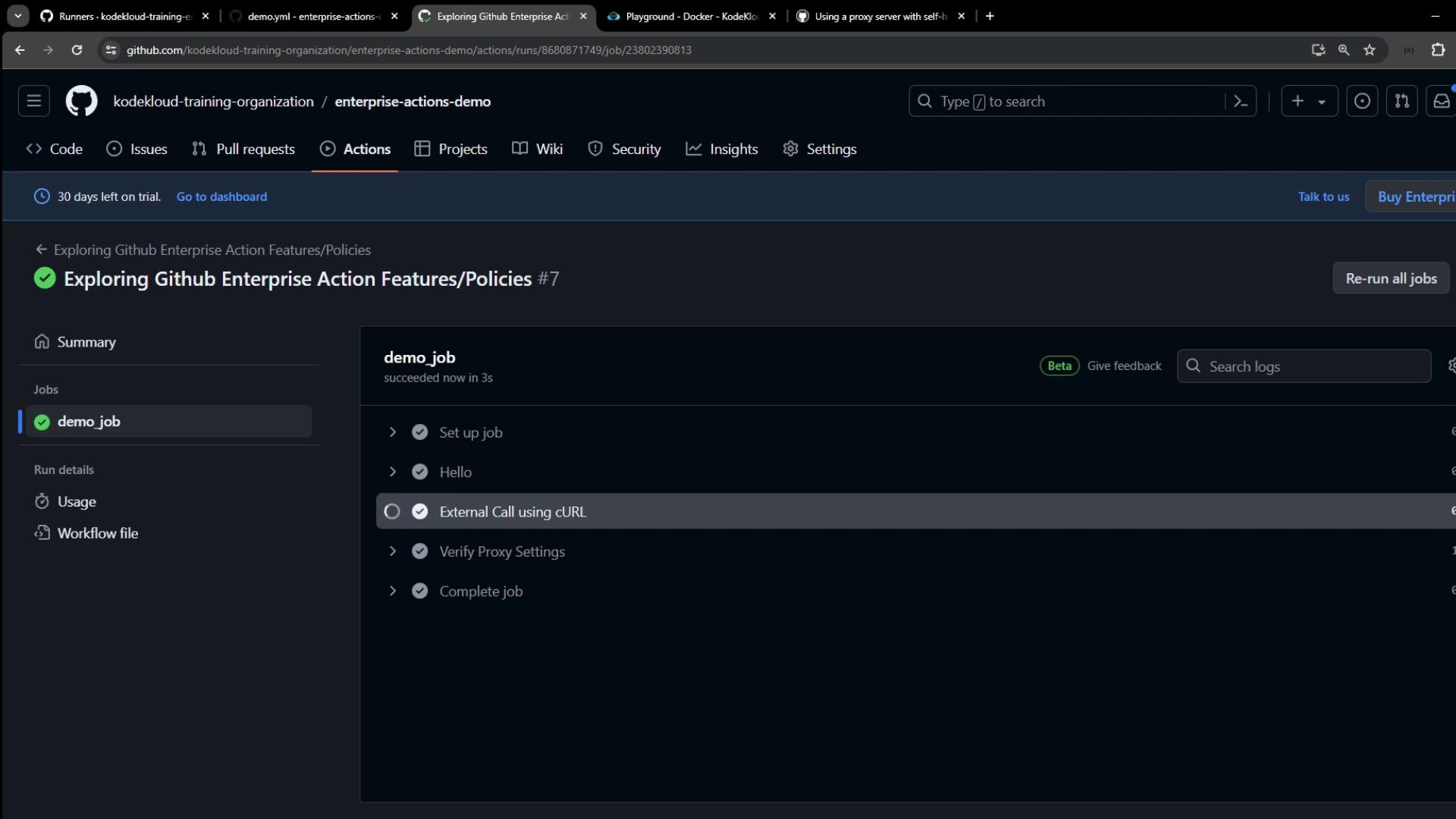Click the Re-run all jobs button
Image resolution: width=1456 pixels, height=819 pixels.
pos(1391,278)
